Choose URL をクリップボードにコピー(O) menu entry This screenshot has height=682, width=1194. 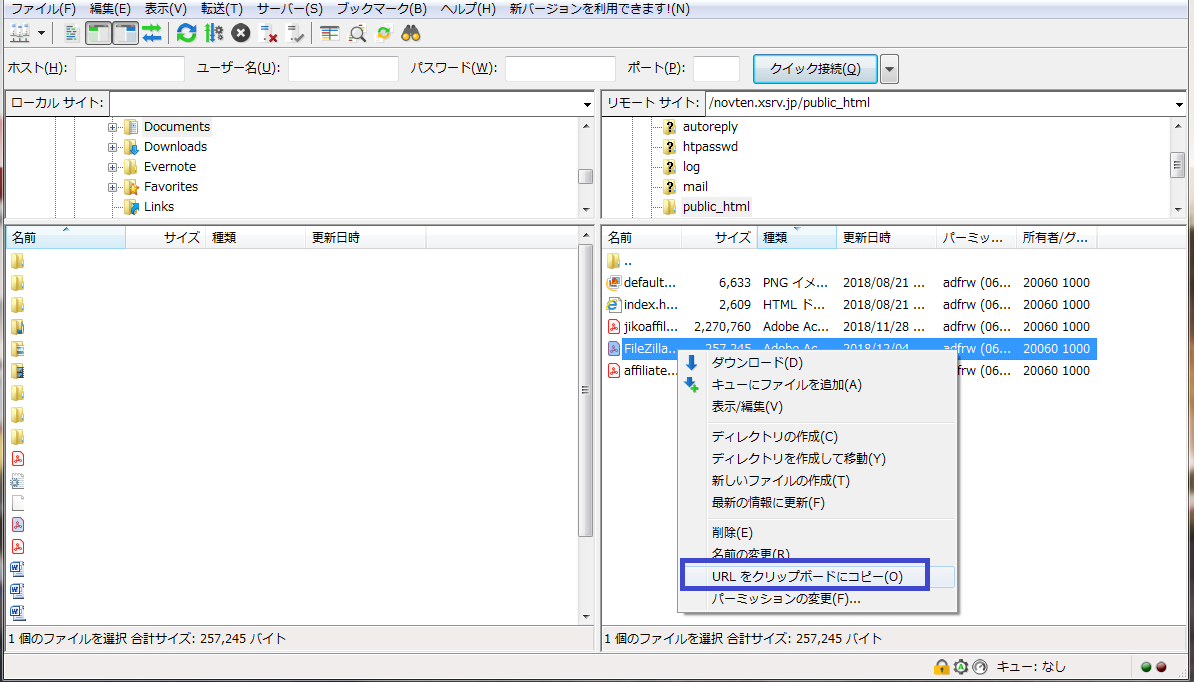click(x=806, y=576)
